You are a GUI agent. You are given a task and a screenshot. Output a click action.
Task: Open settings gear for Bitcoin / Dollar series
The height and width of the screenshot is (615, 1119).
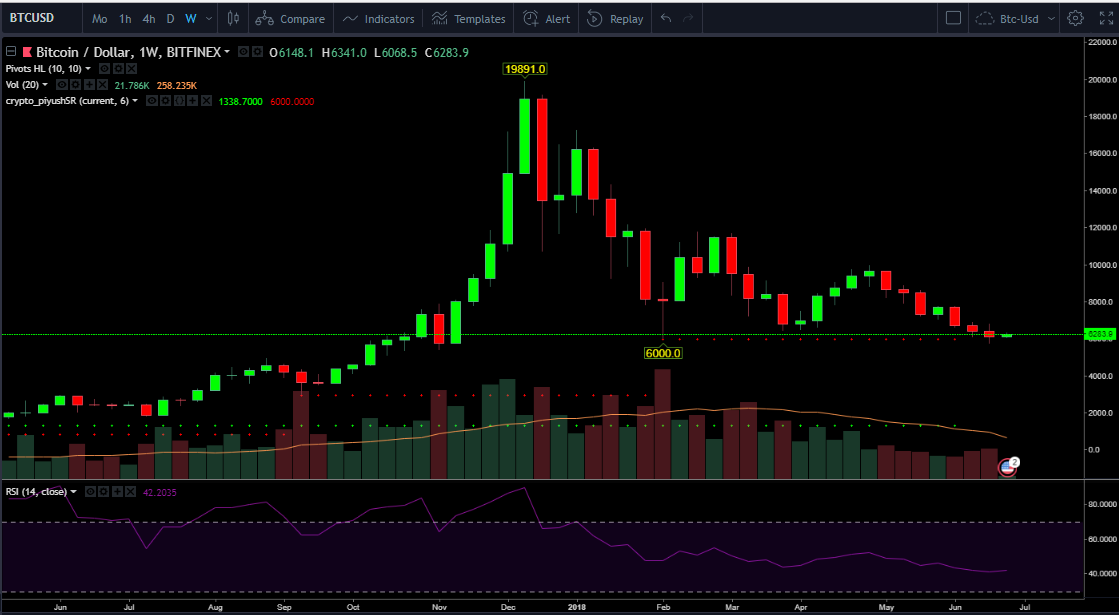(258, 51)
